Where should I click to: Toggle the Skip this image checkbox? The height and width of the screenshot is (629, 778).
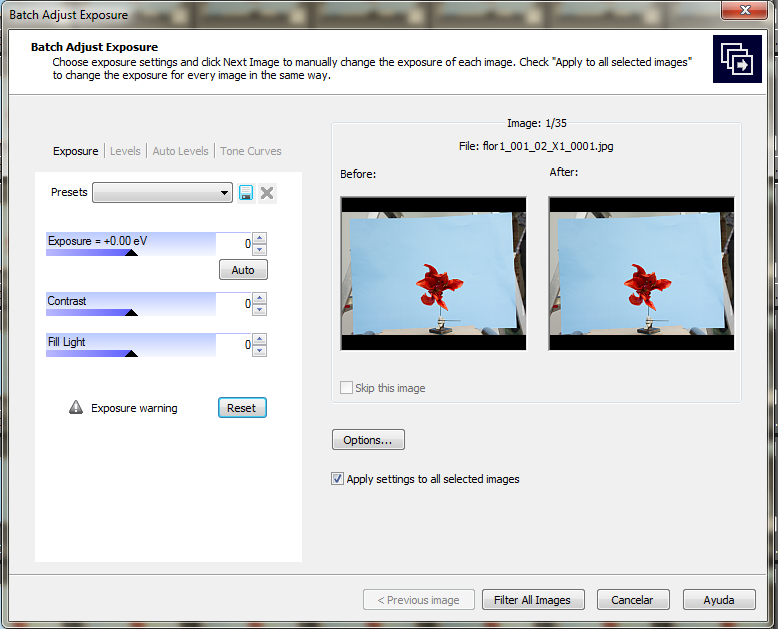[347, 388]
